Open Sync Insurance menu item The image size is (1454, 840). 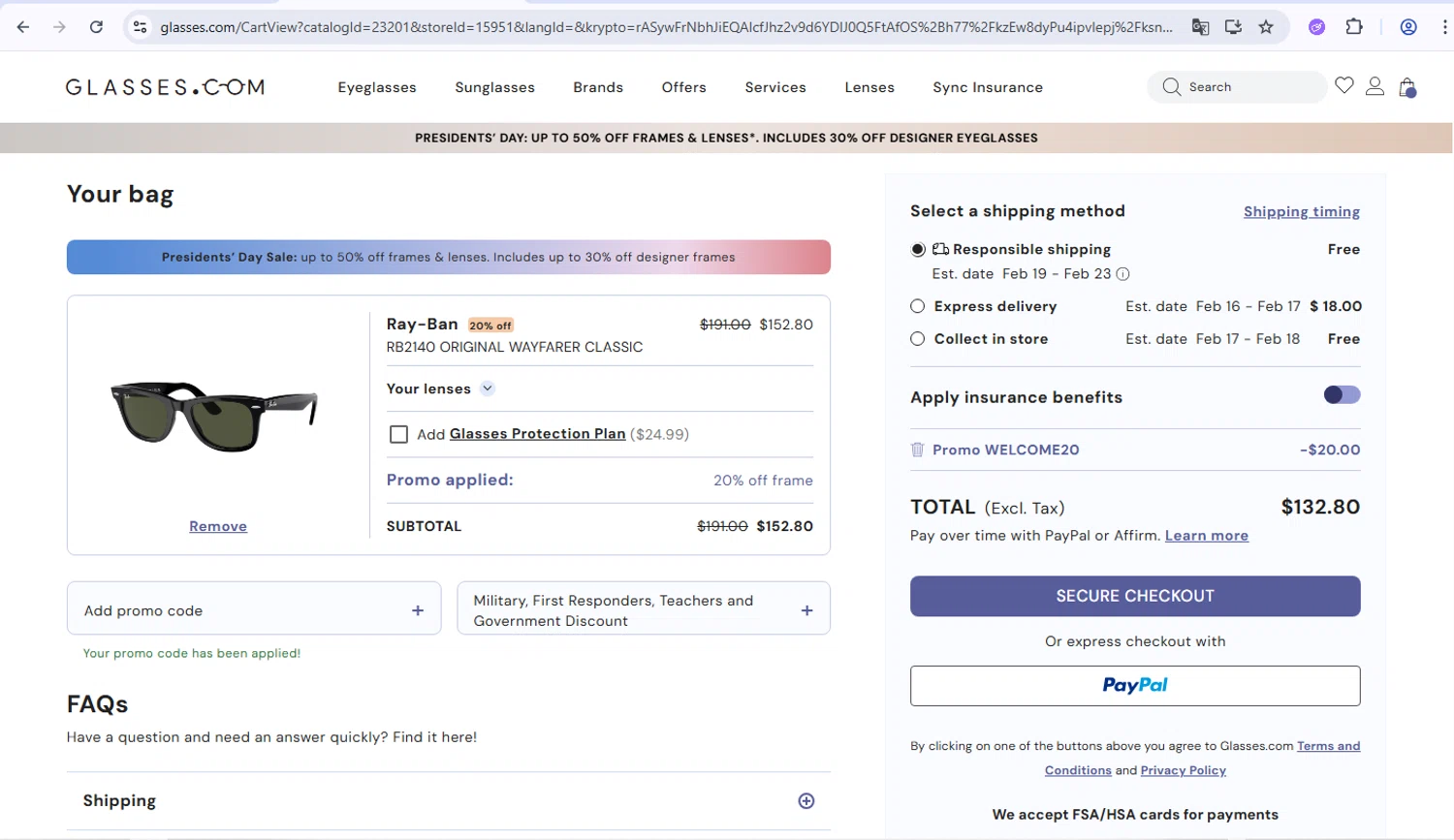[x=988, y=87]
